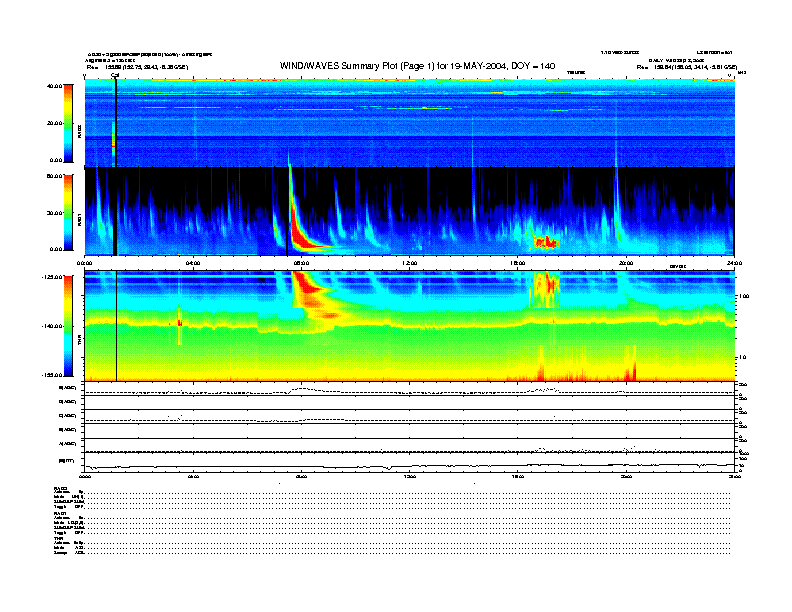The image size is (792, 612).
Task: Click the 12:00 tick label under RAD1 panel
Action: (x=409, y=263)
